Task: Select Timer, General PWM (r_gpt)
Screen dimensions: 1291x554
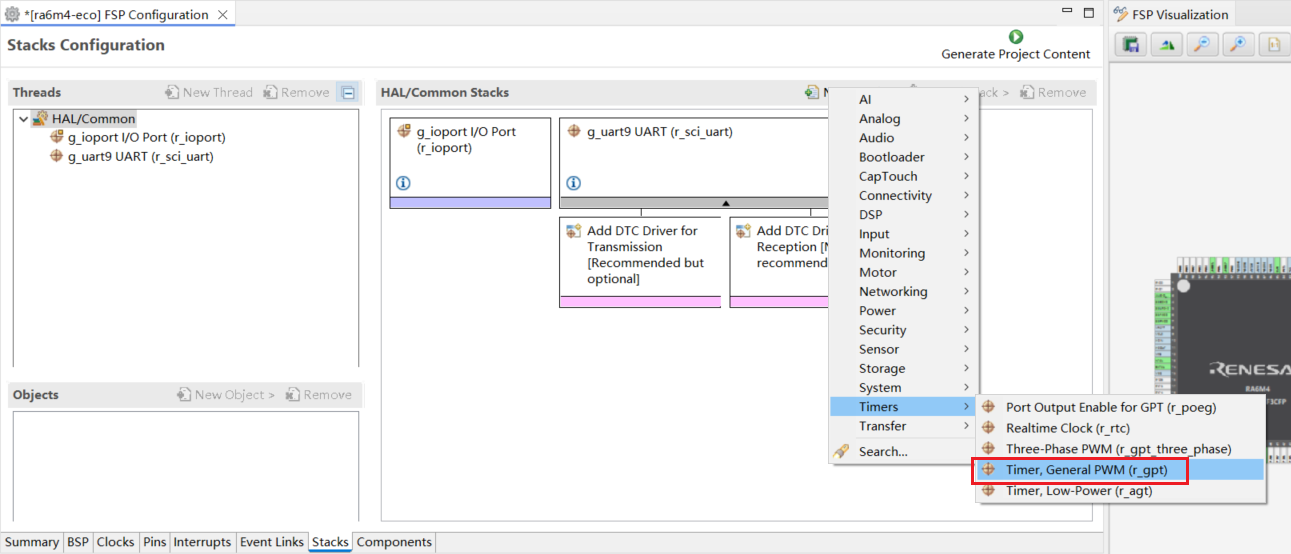Action: pos(1120,470)
